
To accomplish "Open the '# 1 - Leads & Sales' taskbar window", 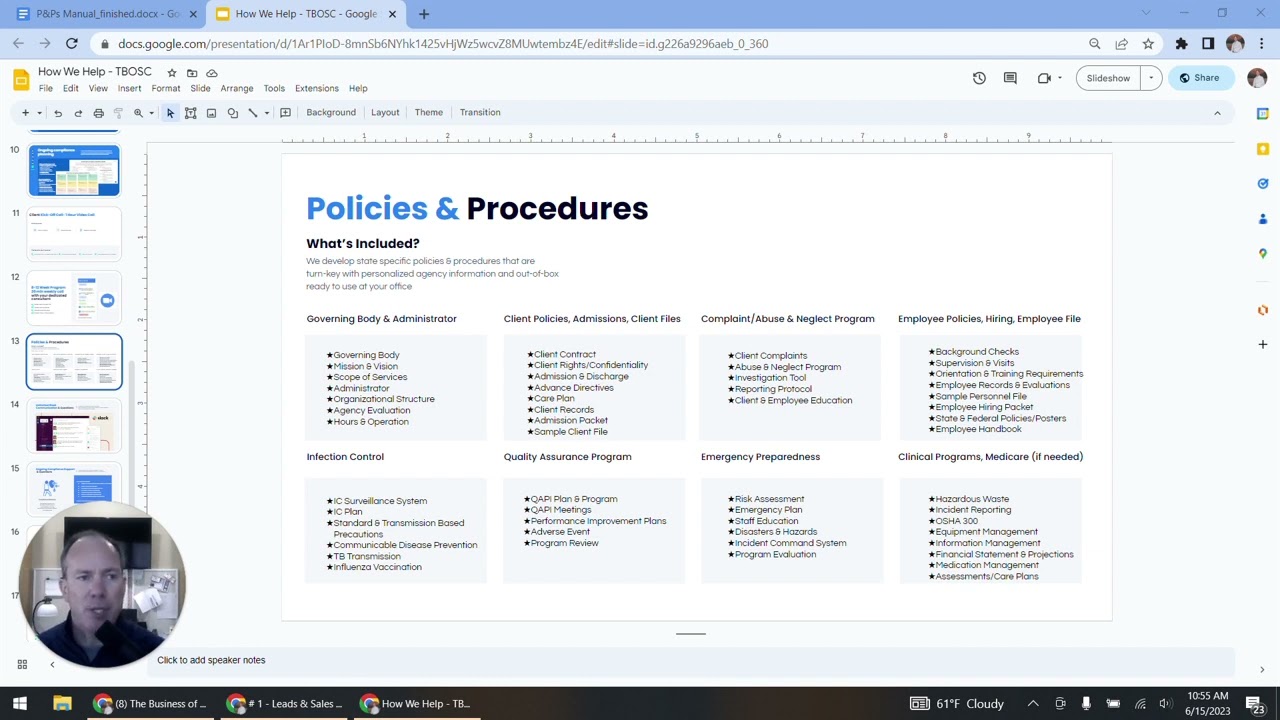I will coord(285,704).
